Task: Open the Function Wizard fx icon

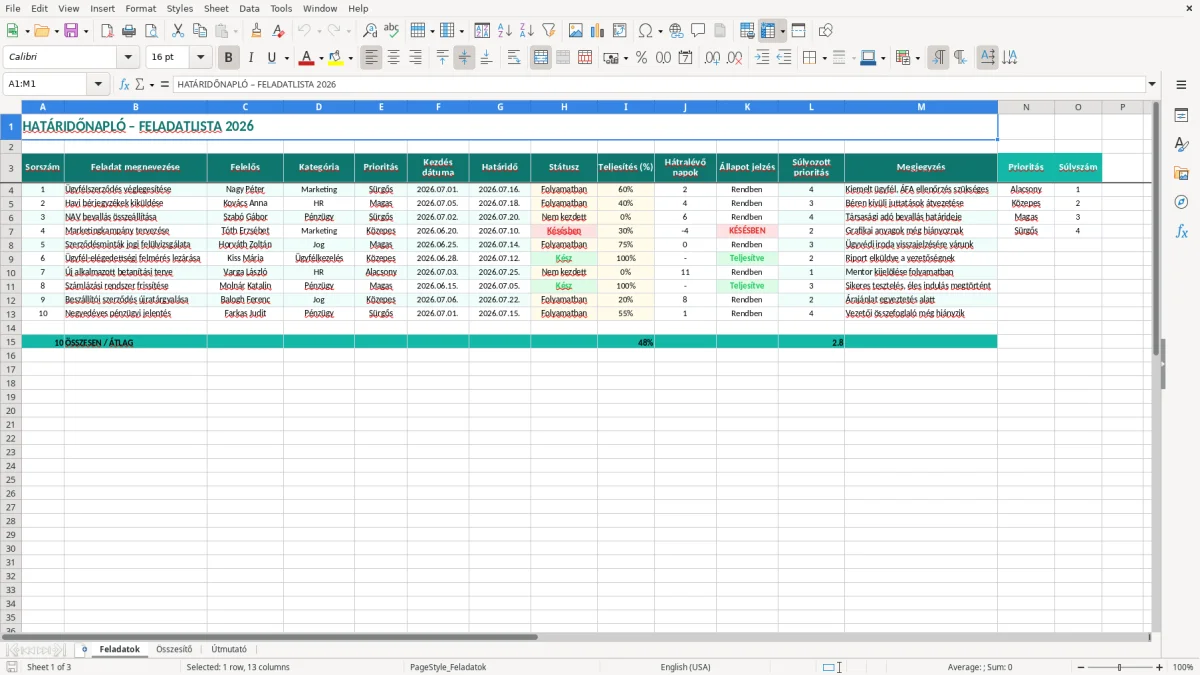Action: (125, 84)
